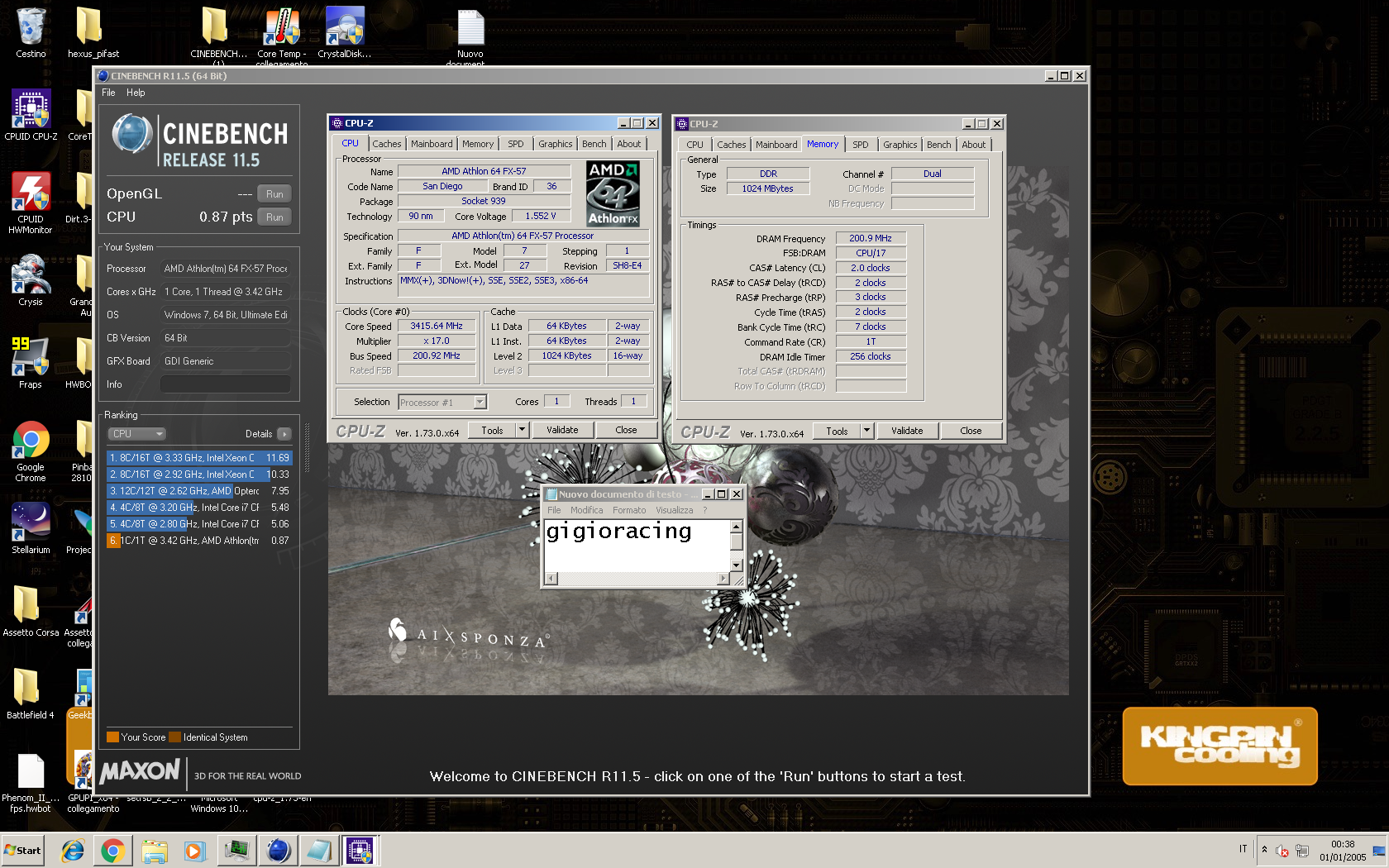
Task: Select ranking row 8C/16T @ 3.33 GHz
Action: (x=199, y=458)
